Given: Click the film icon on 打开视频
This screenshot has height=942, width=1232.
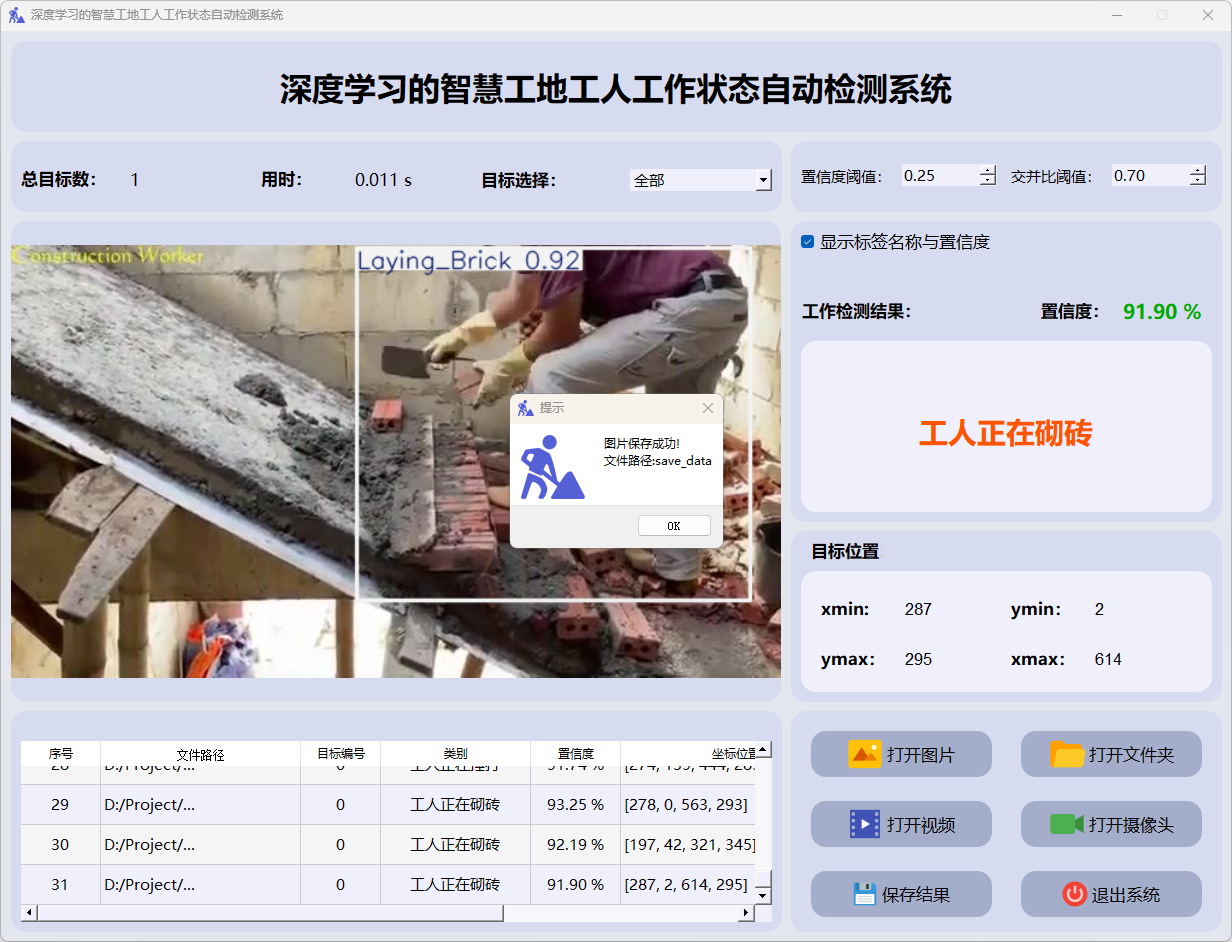Looking at the screenshot, I should [x=864, y=824].
